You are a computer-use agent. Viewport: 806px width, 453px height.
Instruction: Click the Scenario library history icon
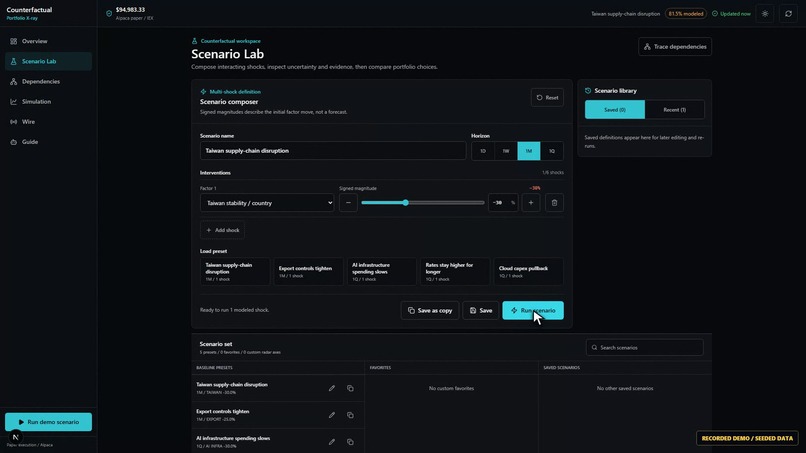click(588, 90)
